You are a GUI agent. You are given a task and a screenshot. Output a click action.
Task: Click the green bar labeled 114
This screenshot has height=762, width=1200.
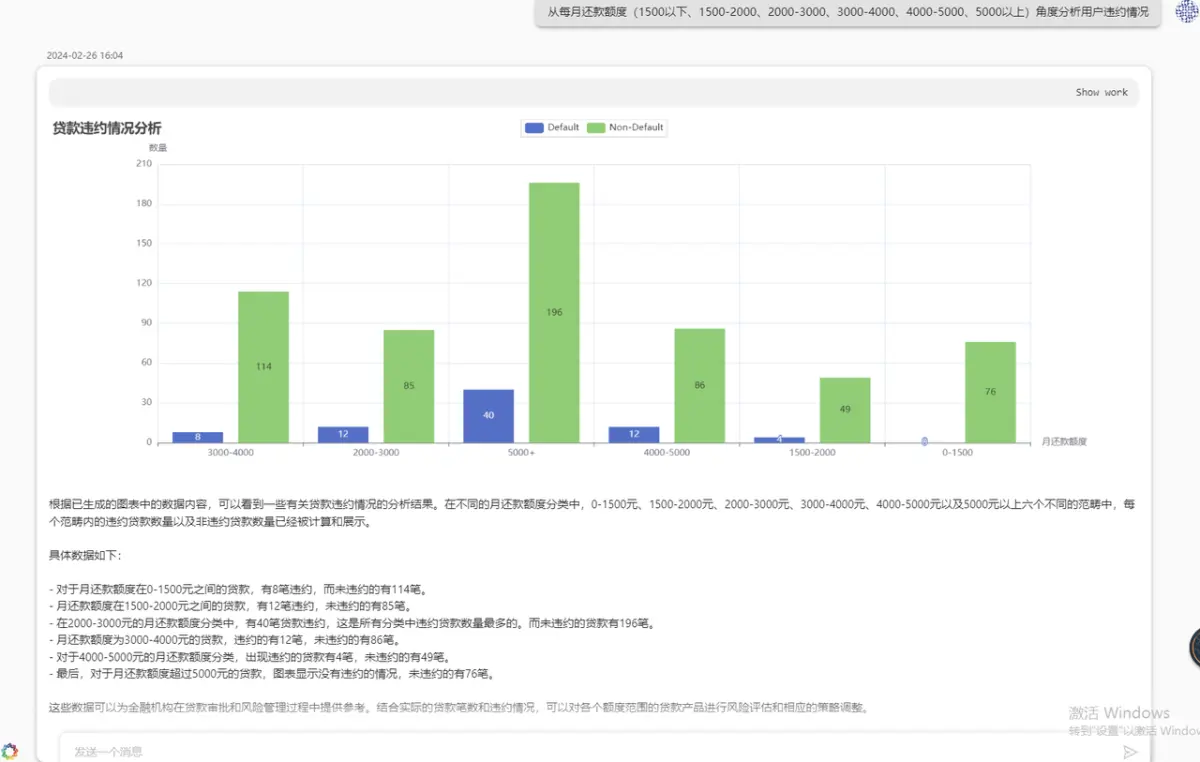(x=263, y=367)
